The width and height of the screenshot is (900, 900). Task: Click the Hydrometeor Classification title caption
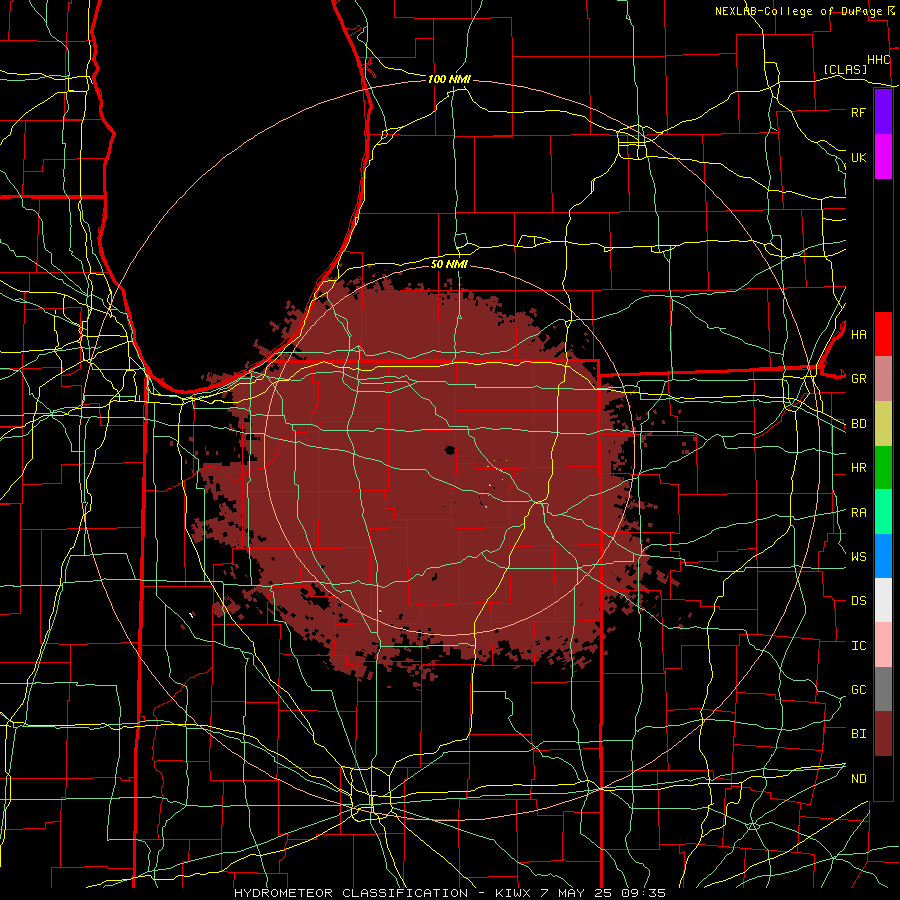point(449,893)
